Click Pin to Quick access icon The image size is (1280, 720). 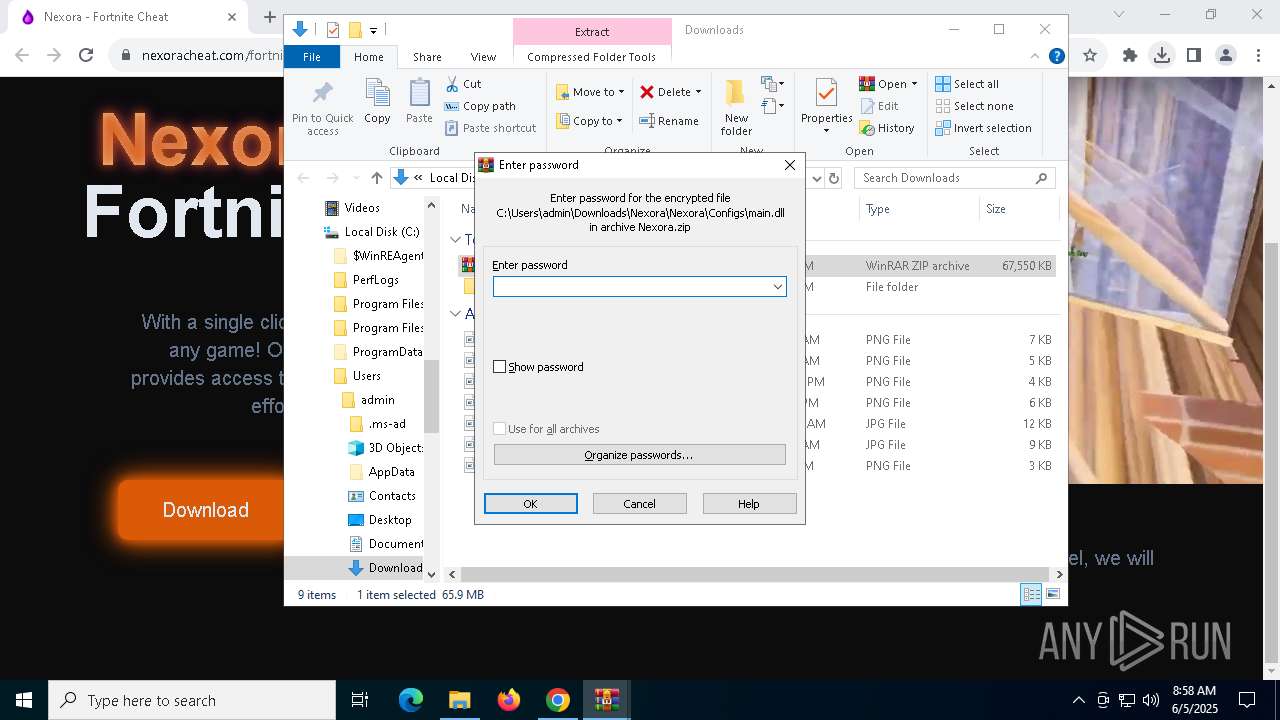pos(322,108)
